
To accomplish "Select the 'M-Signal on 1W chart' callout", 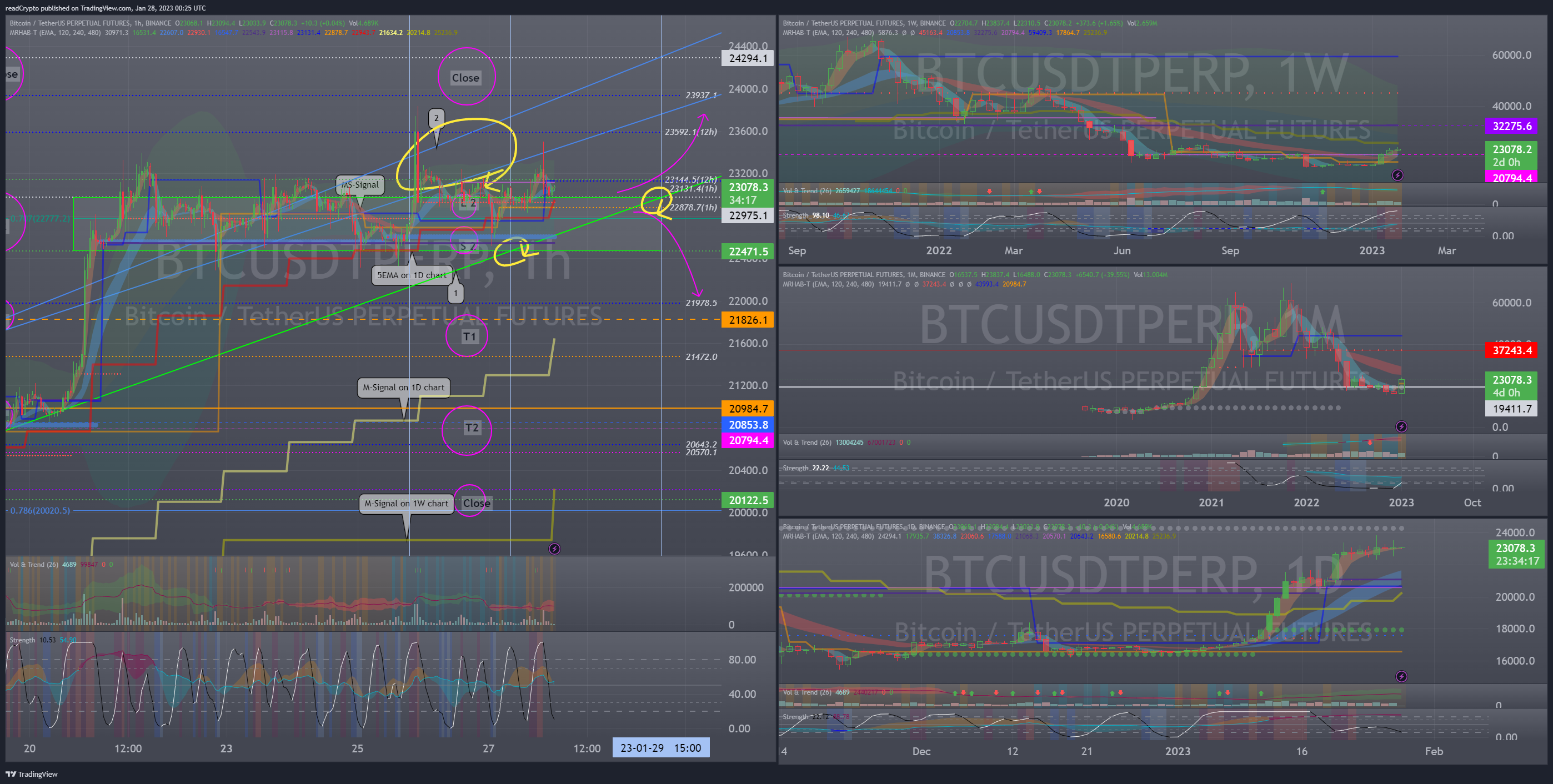I will click(x=407, y=503).
